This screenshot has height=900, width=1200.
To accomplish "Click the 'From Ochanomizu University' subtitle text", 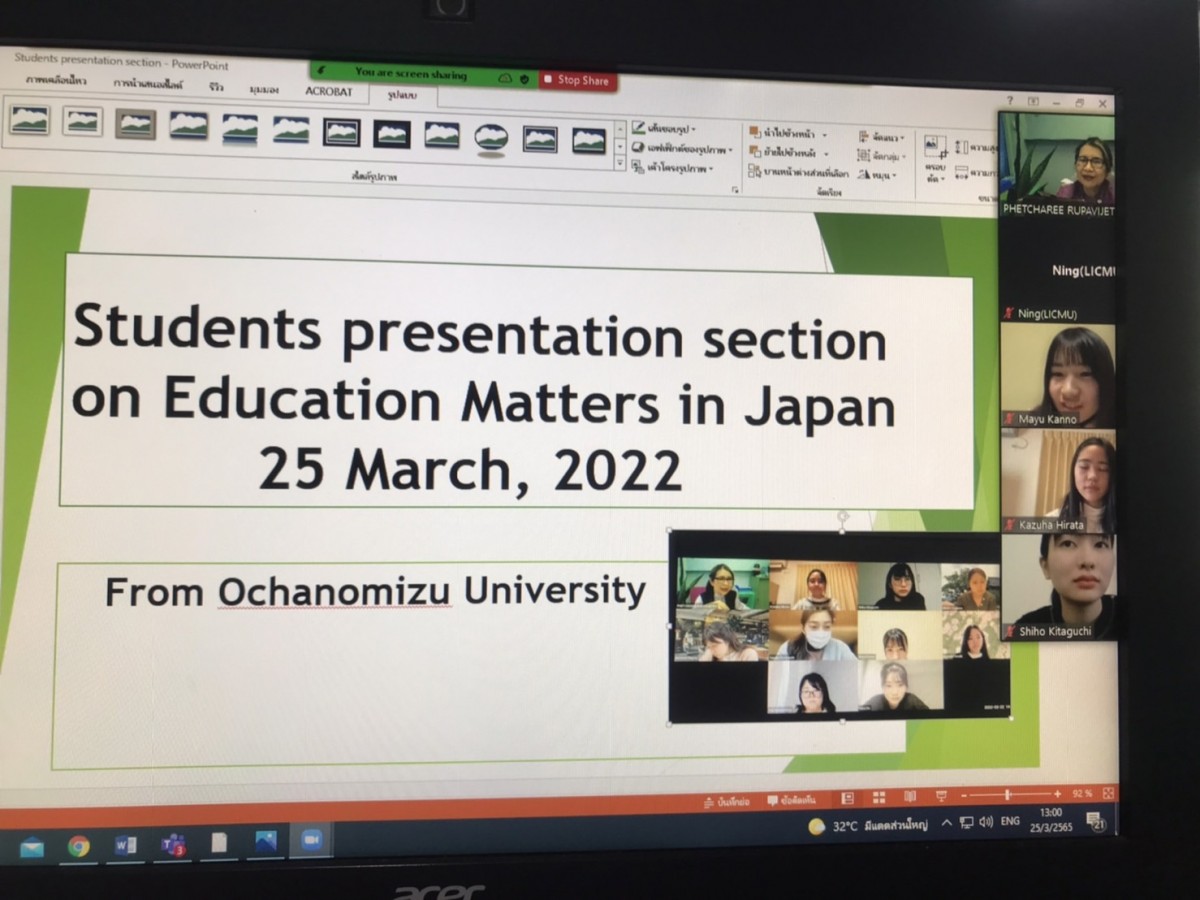I will [x=376, y=591].
